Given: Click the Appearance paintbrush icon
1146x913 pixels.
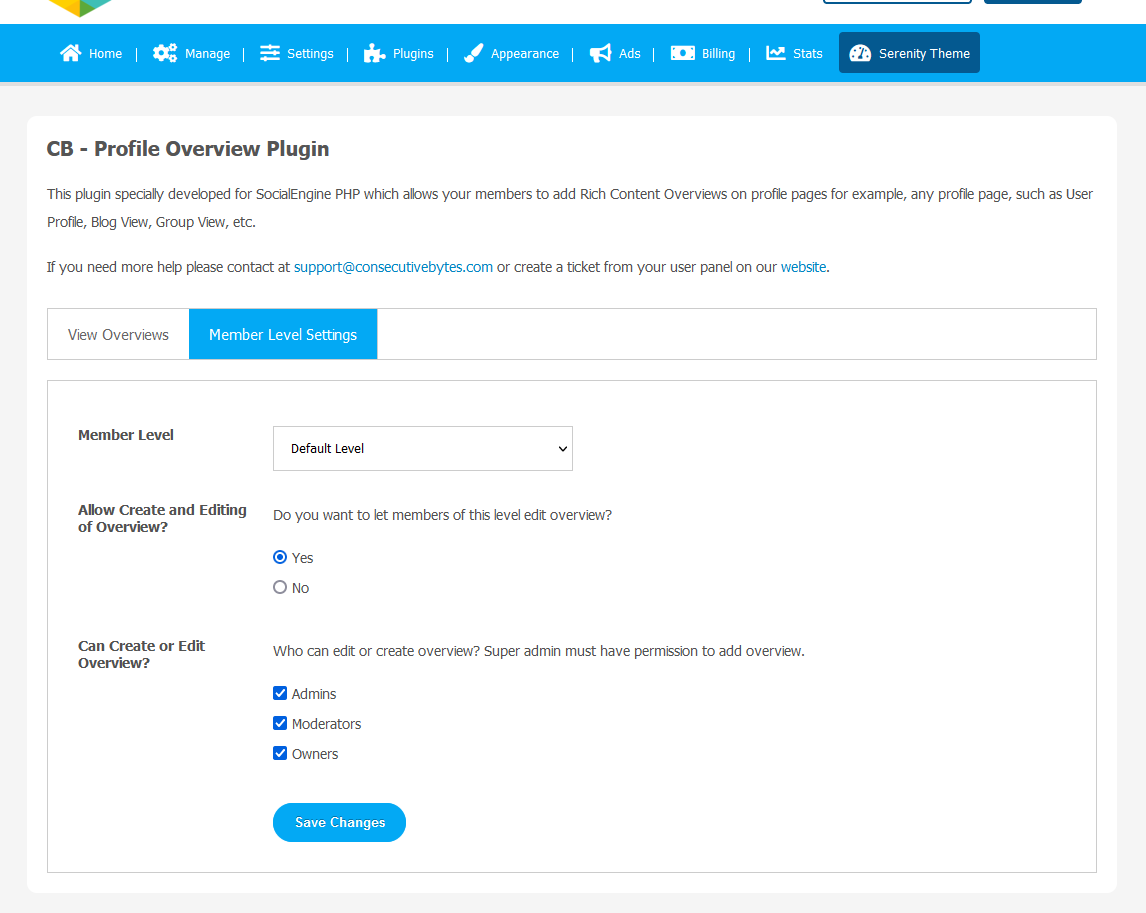Looking at the screenshot, I should coord(474,53).
